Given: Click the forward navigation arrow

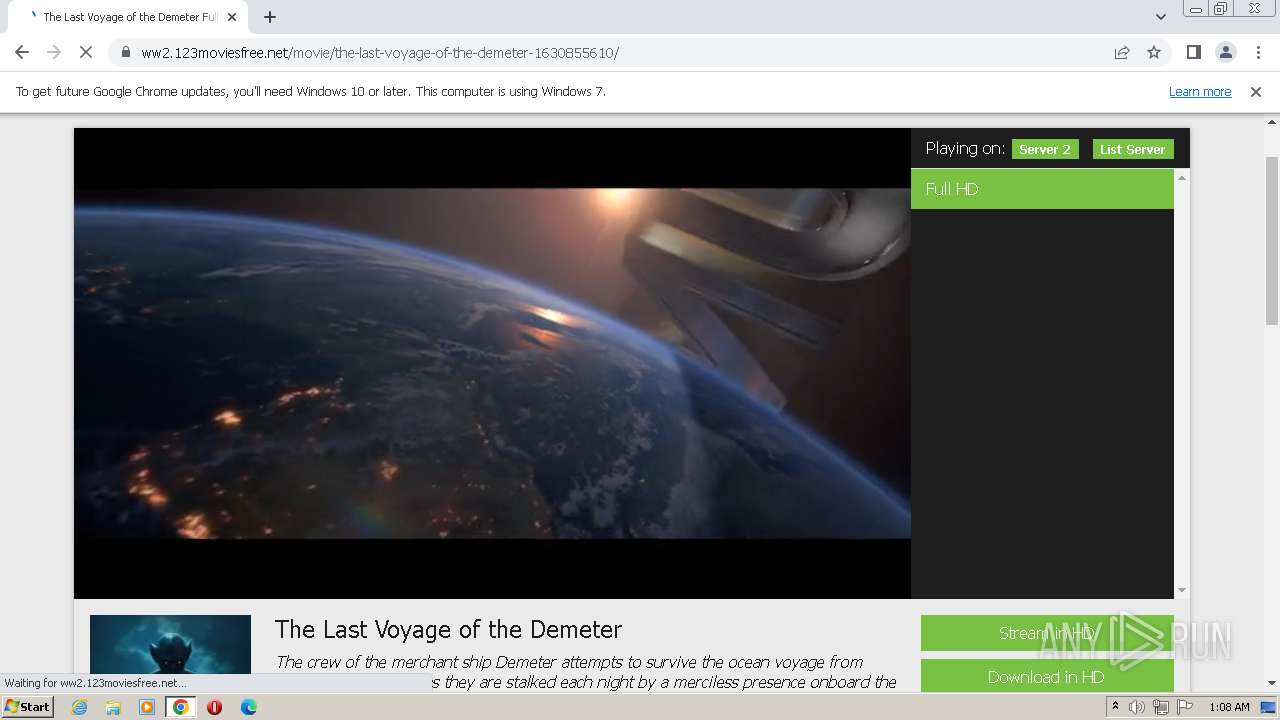Looking at the screenshot, I should pos(54,52).
